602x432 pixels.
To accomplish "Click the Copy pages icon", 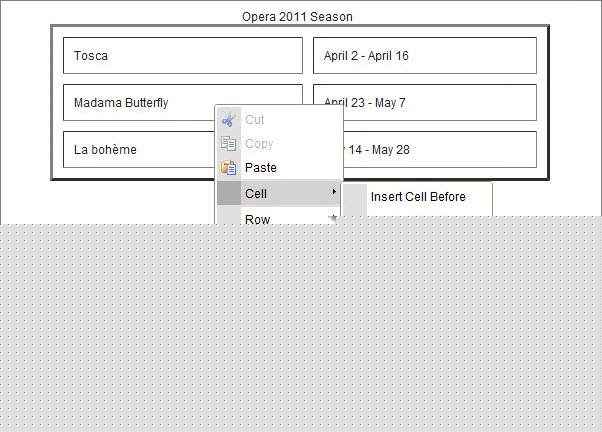I will [x=229, y=144].
